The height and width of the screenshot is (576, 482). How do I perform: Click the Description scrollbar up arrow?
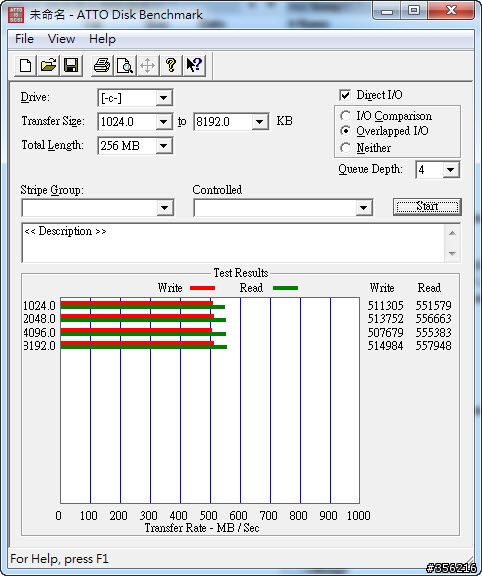click(452, 233)
